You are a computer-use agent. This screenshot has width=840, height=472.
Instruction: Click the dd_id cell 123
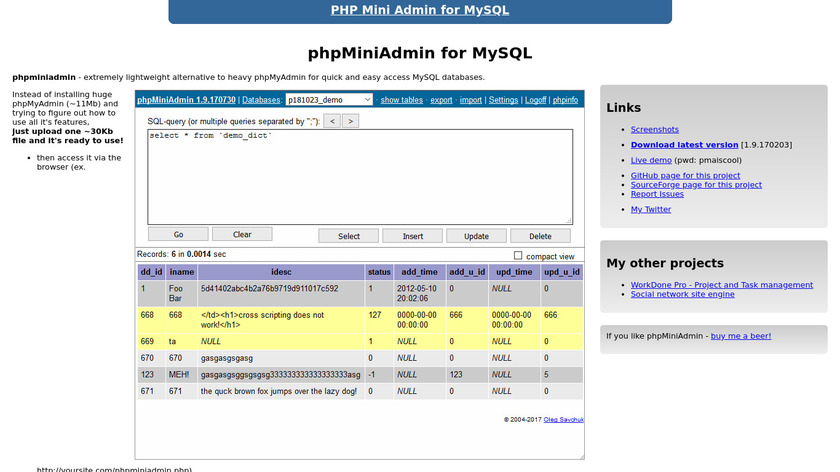(x=151, y=375)
